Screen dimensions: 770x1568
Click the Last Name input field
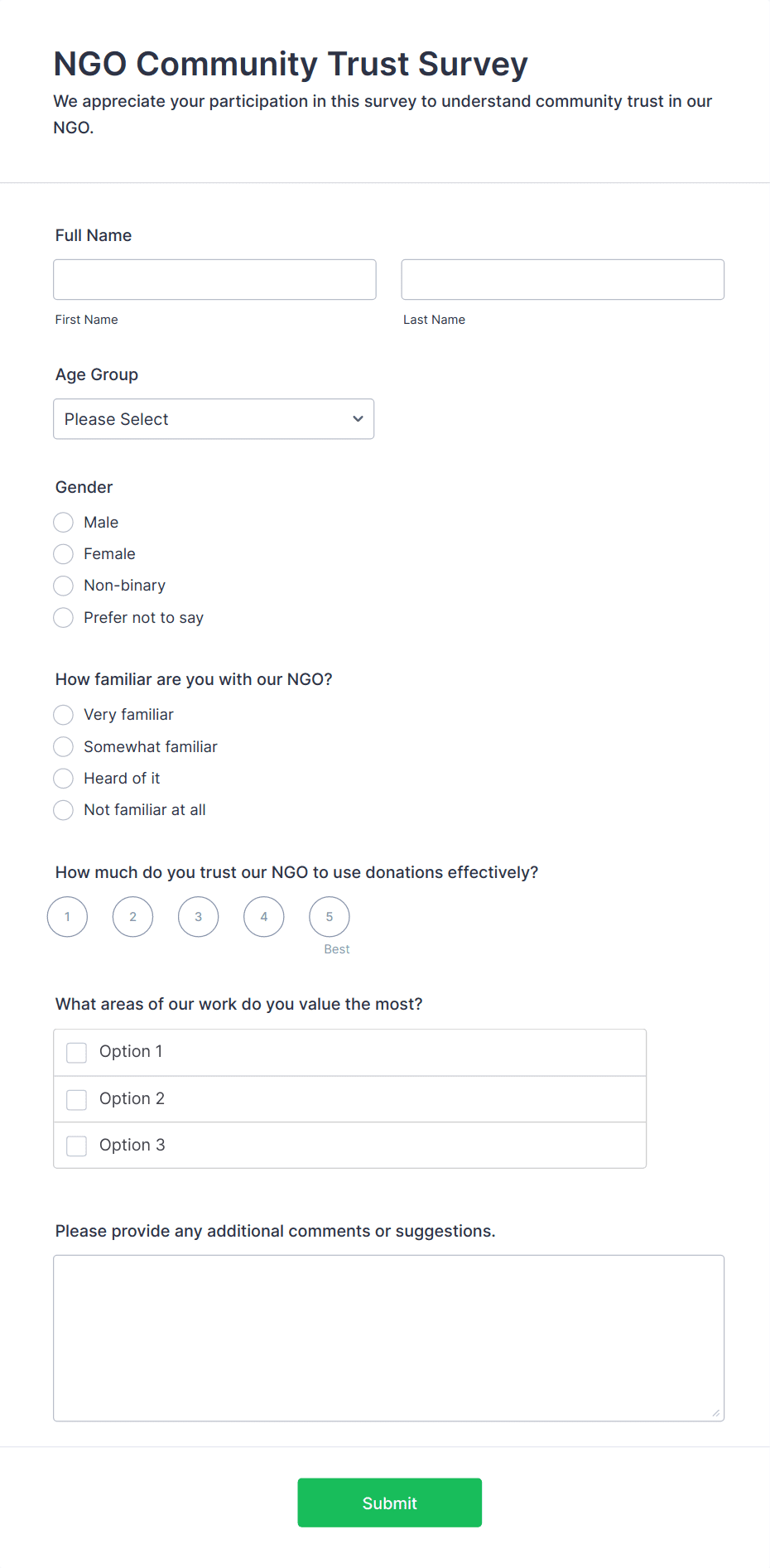pyautogui.click(x=562, y=280)
